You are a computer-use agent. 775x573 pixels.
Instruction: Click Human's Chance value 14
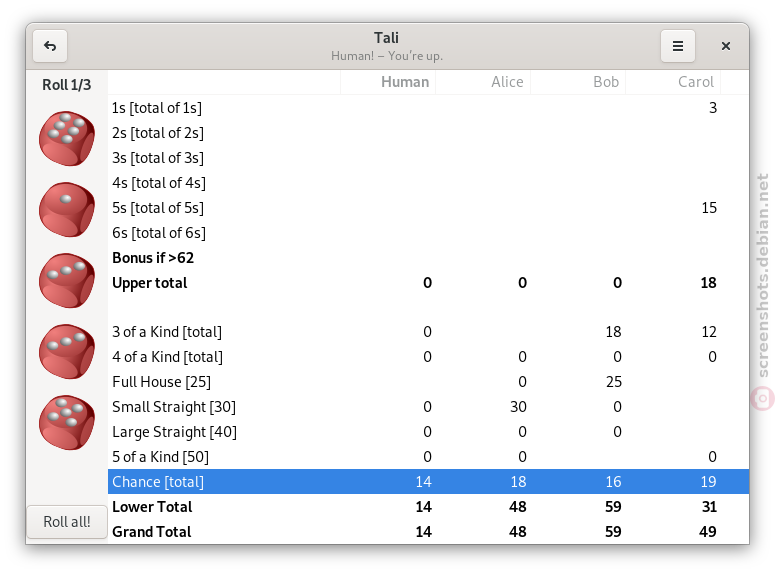coord(424,482)
